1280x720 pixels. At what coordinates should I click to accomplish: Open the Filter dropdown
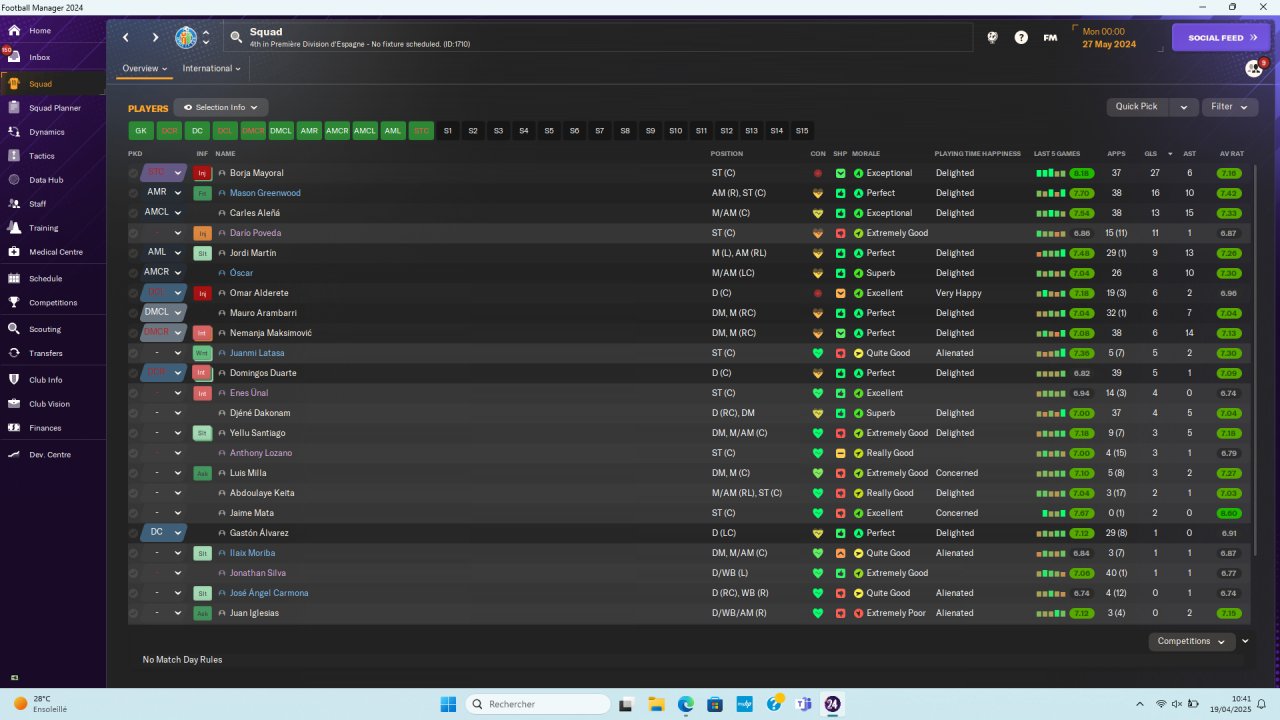(x=1229, y=107)
